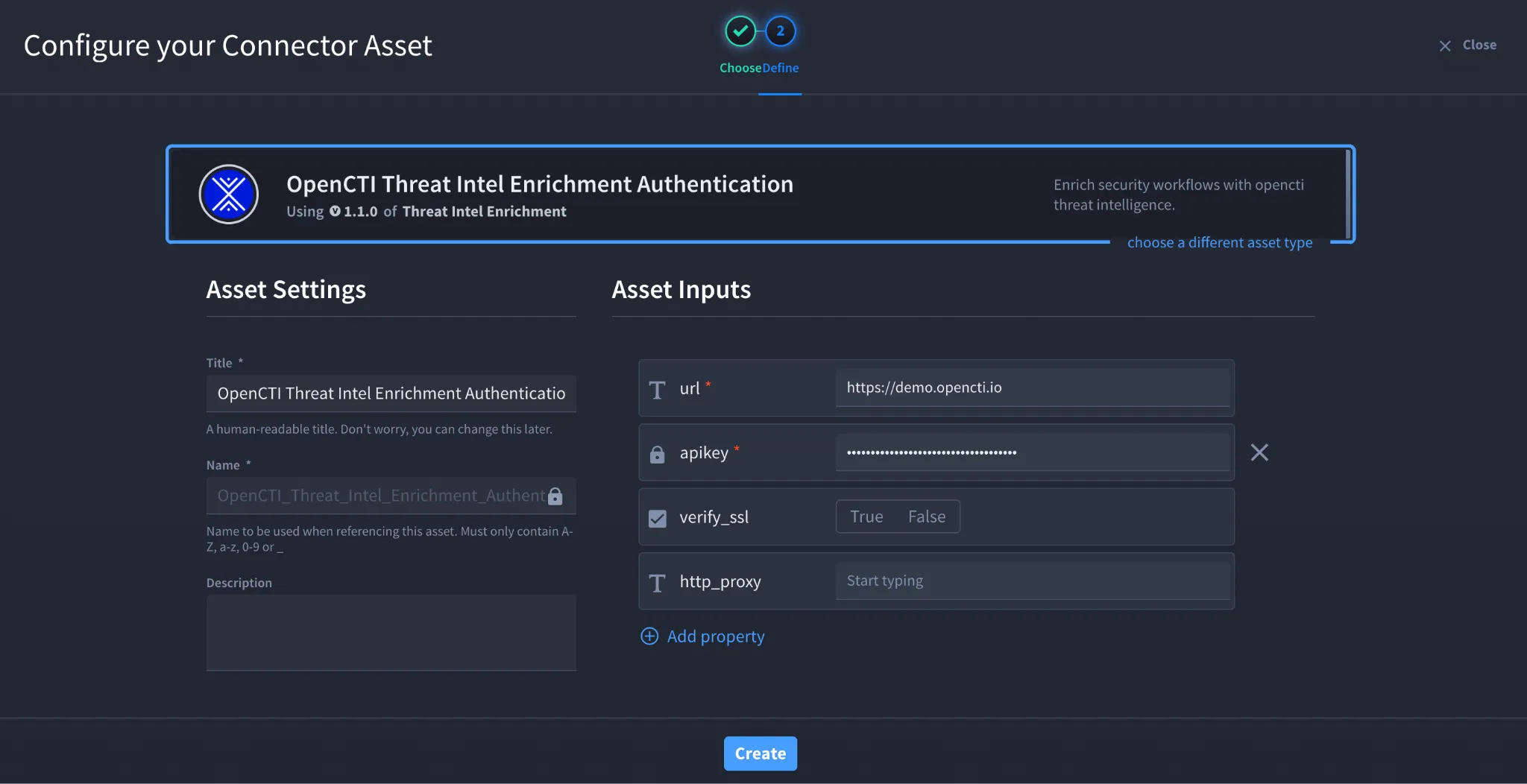Click the text type icon beside http_proxy
Screen dimensions: 1527x784
point(657,583)
